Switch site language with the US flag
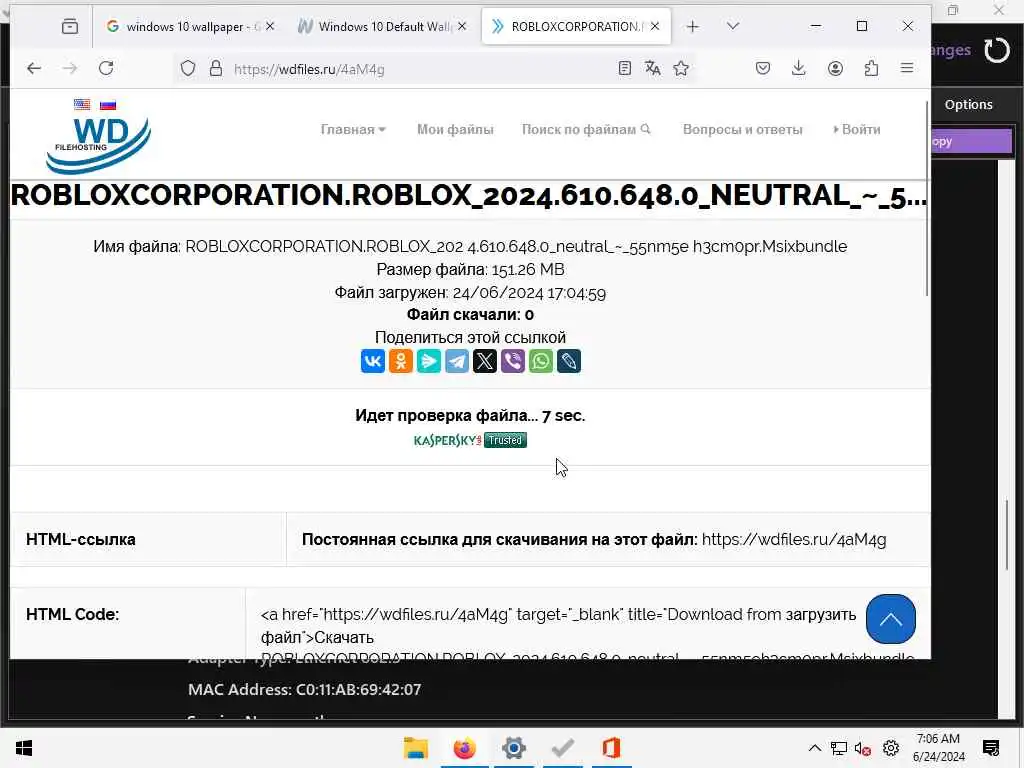 [82, 104]
